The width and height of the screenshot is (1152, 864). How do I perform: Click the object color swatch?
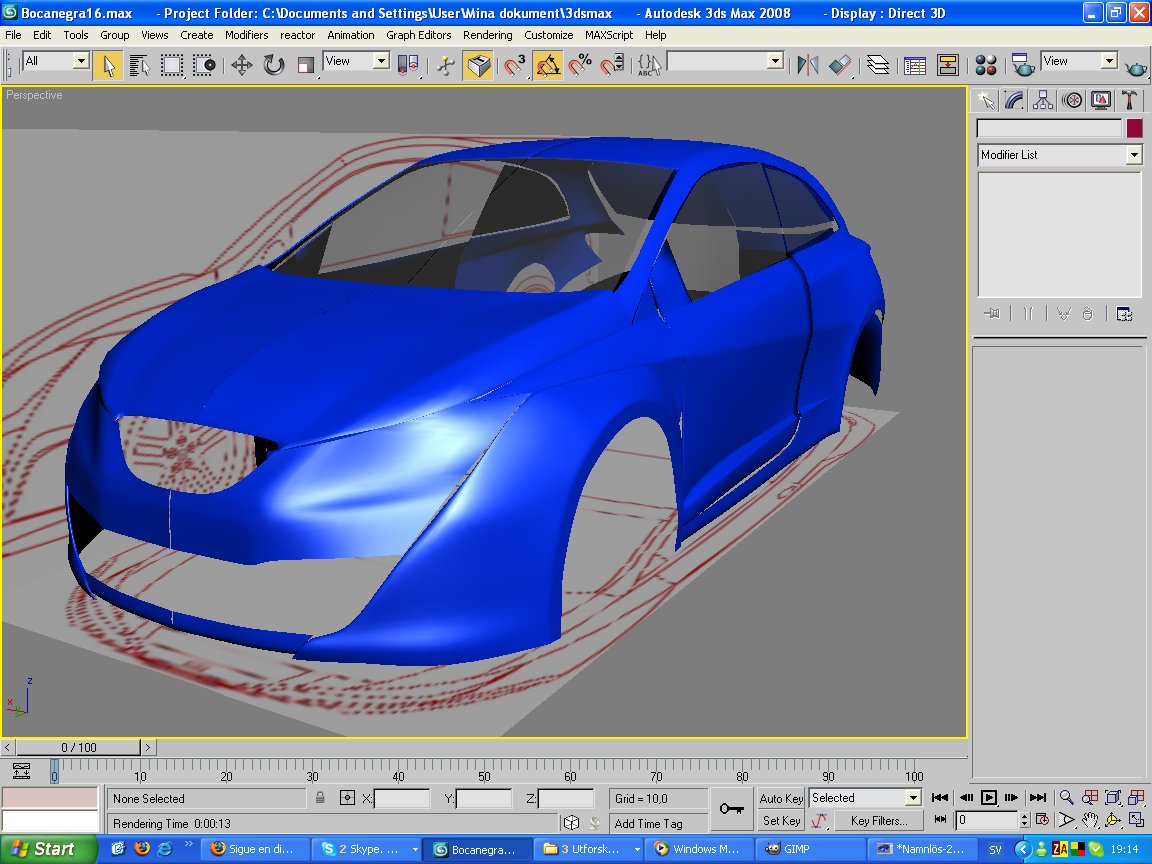click(1134, 128)
